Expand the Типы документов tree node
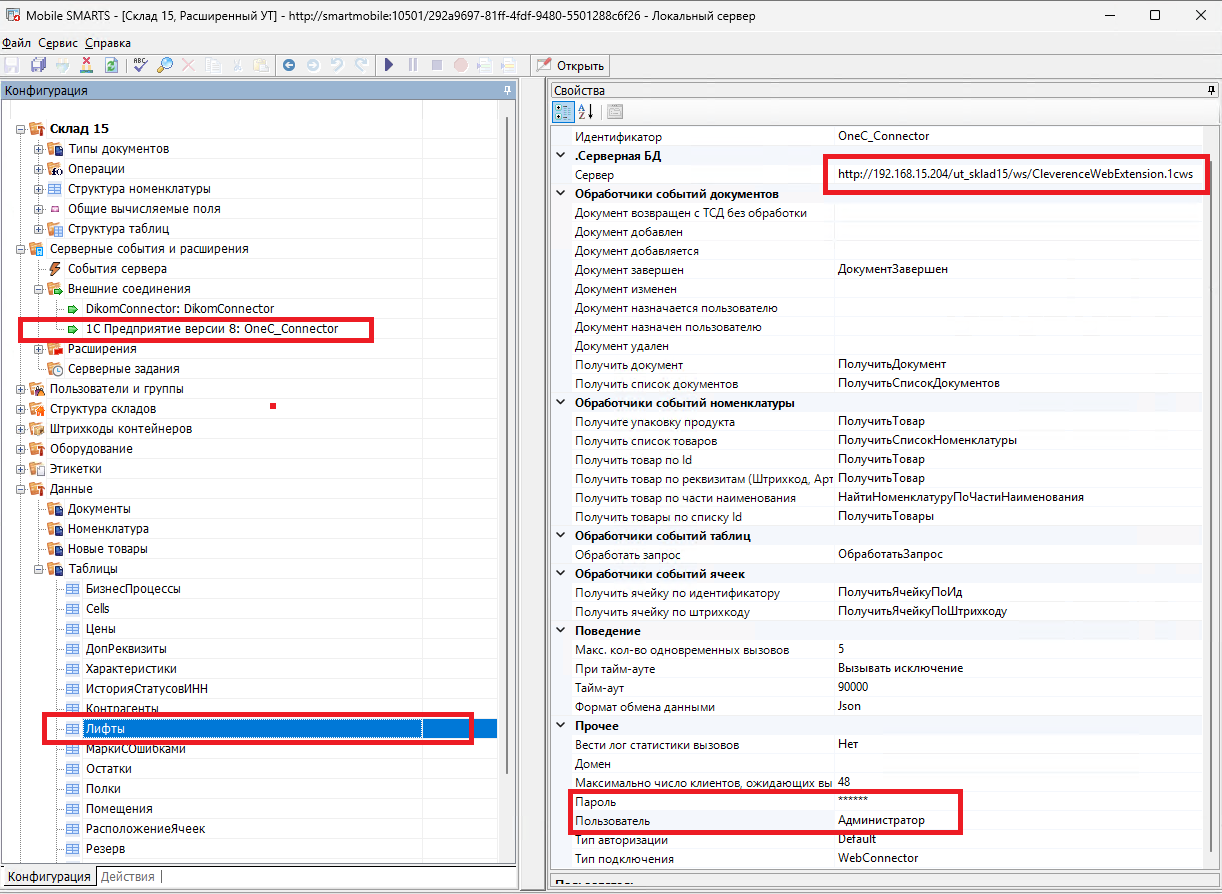 tap(39, 149)
